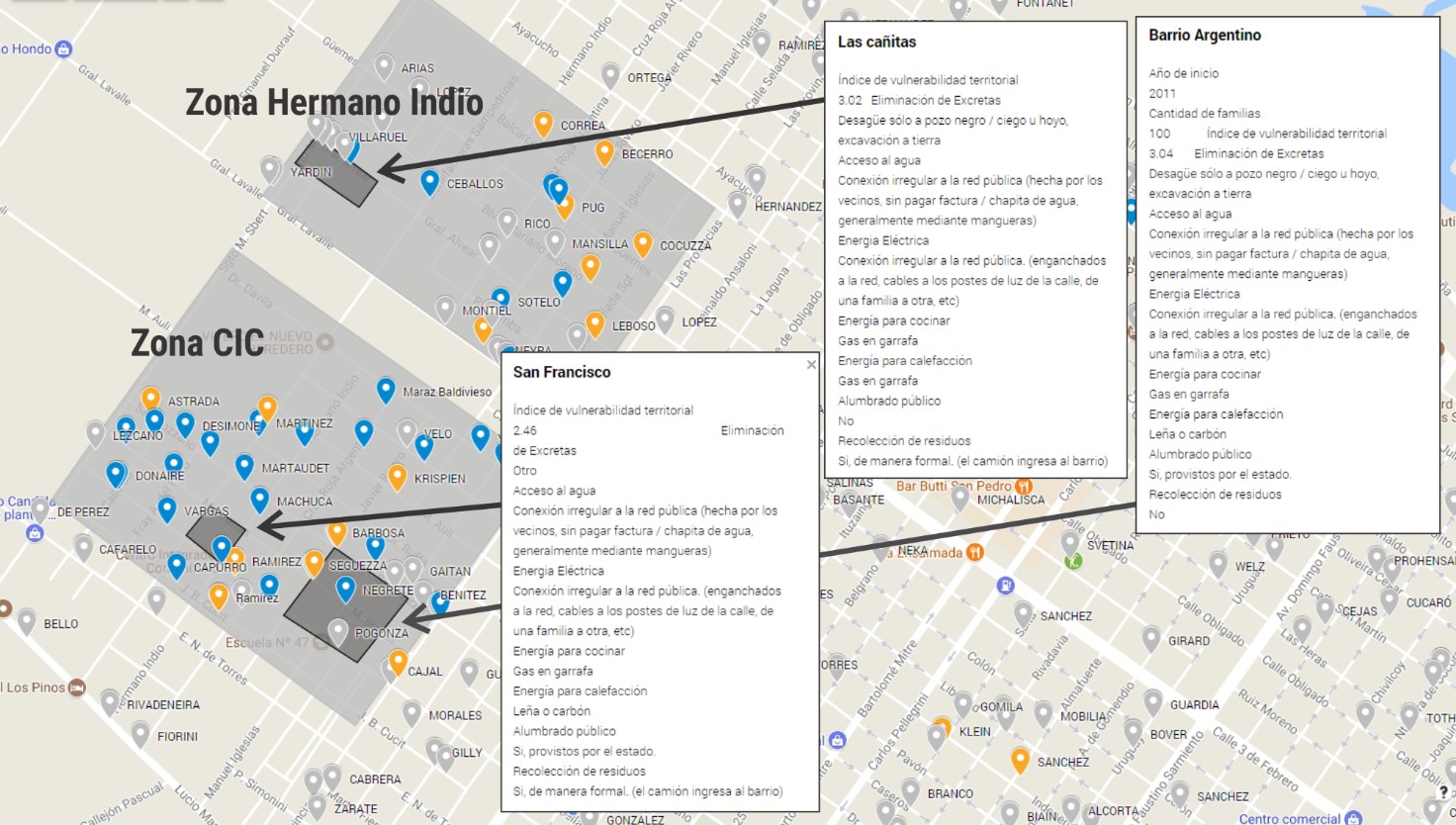1456x825 pixels.
Task: Select the orange pin beside BECERRO
Action: [604, 151]
